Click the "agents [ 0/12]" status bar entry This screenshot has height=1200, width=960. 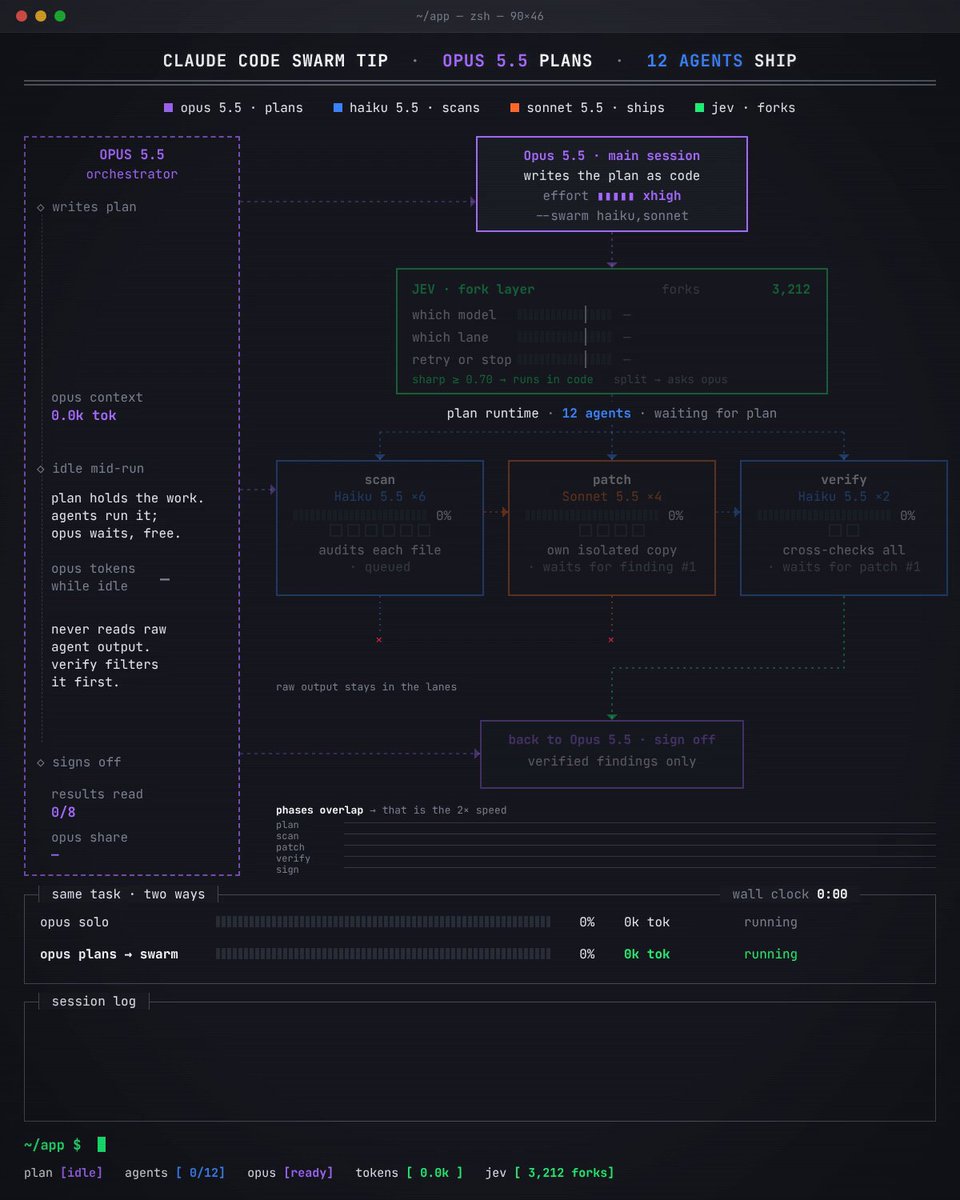pyautogui.click(x=175, y=1172)
